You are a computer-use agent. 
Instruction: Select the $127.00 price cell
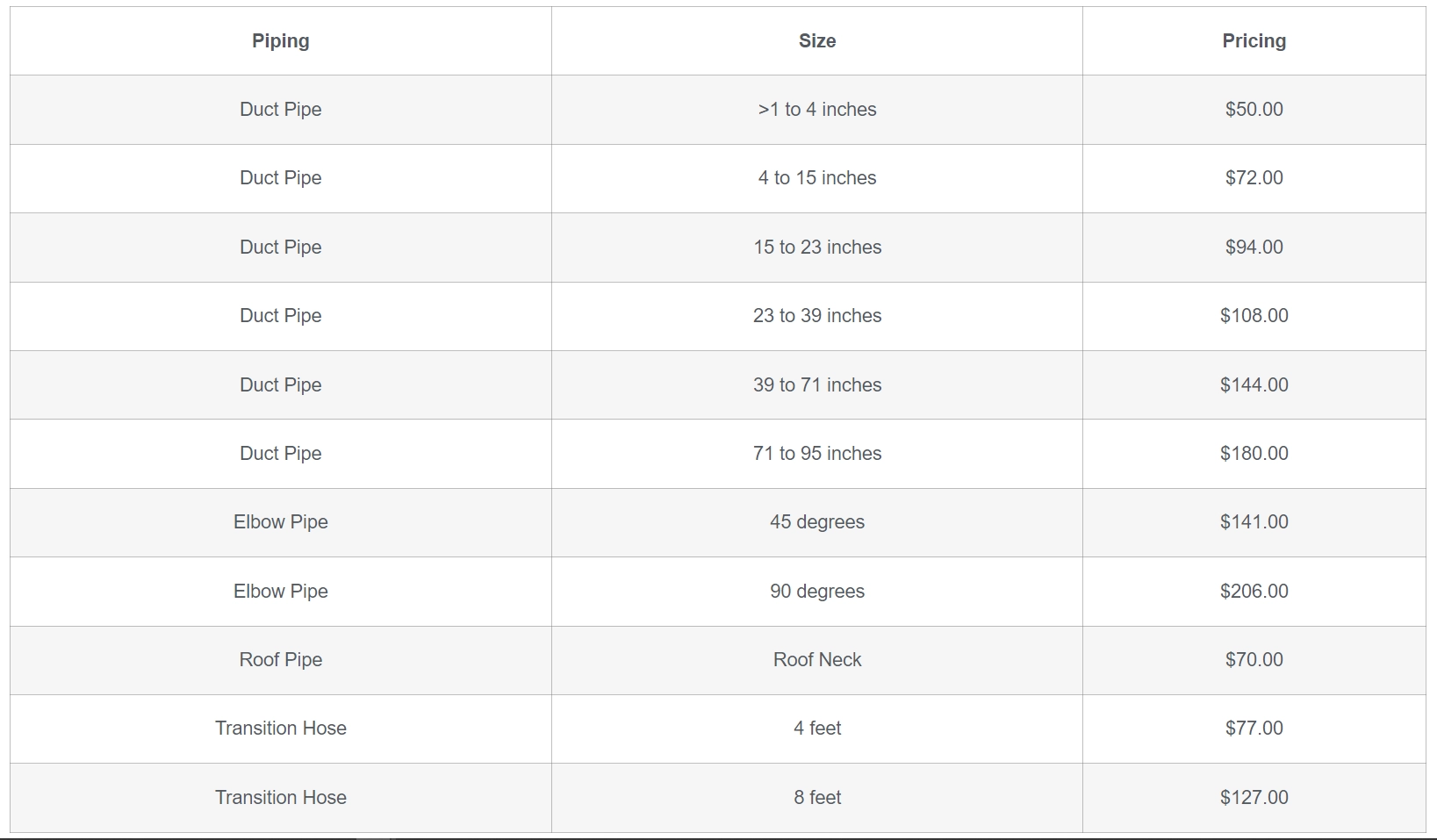click(x=1254, y=798)
